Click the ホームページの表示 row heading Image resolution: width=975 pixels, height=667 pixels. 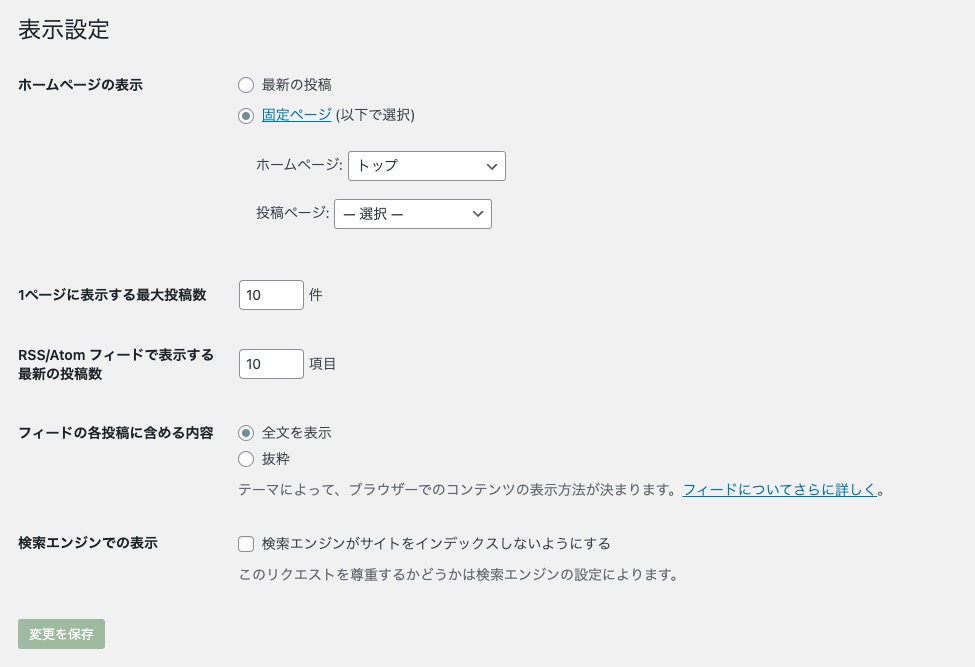pyautogui.click(x=81, y=85)
